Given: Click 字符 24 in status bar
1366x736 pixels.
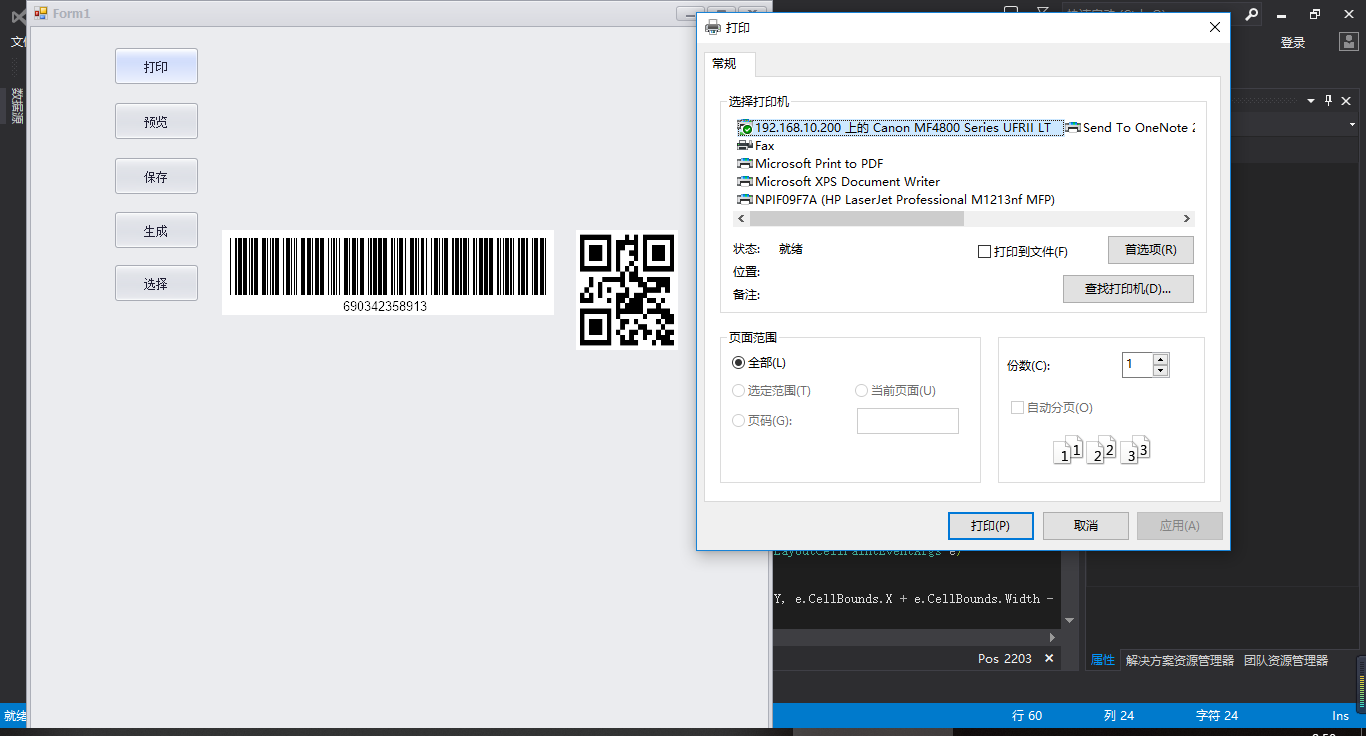Looking at the screenshot, I should [1217, 715].
